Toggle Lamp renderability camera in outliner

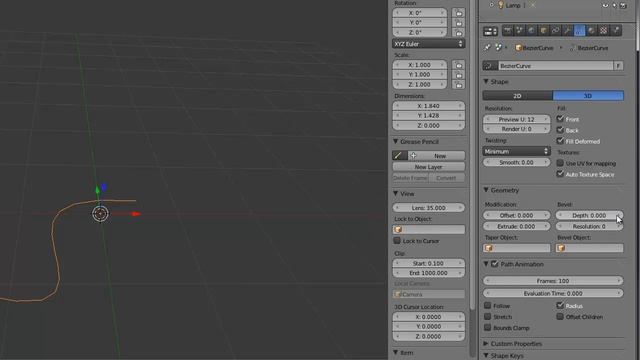623,5
